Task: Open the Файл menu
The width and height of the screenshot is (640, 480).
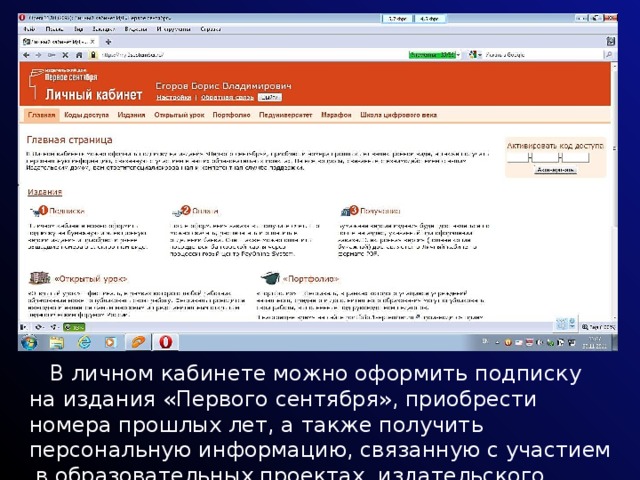Action: [x=29, y=29]
